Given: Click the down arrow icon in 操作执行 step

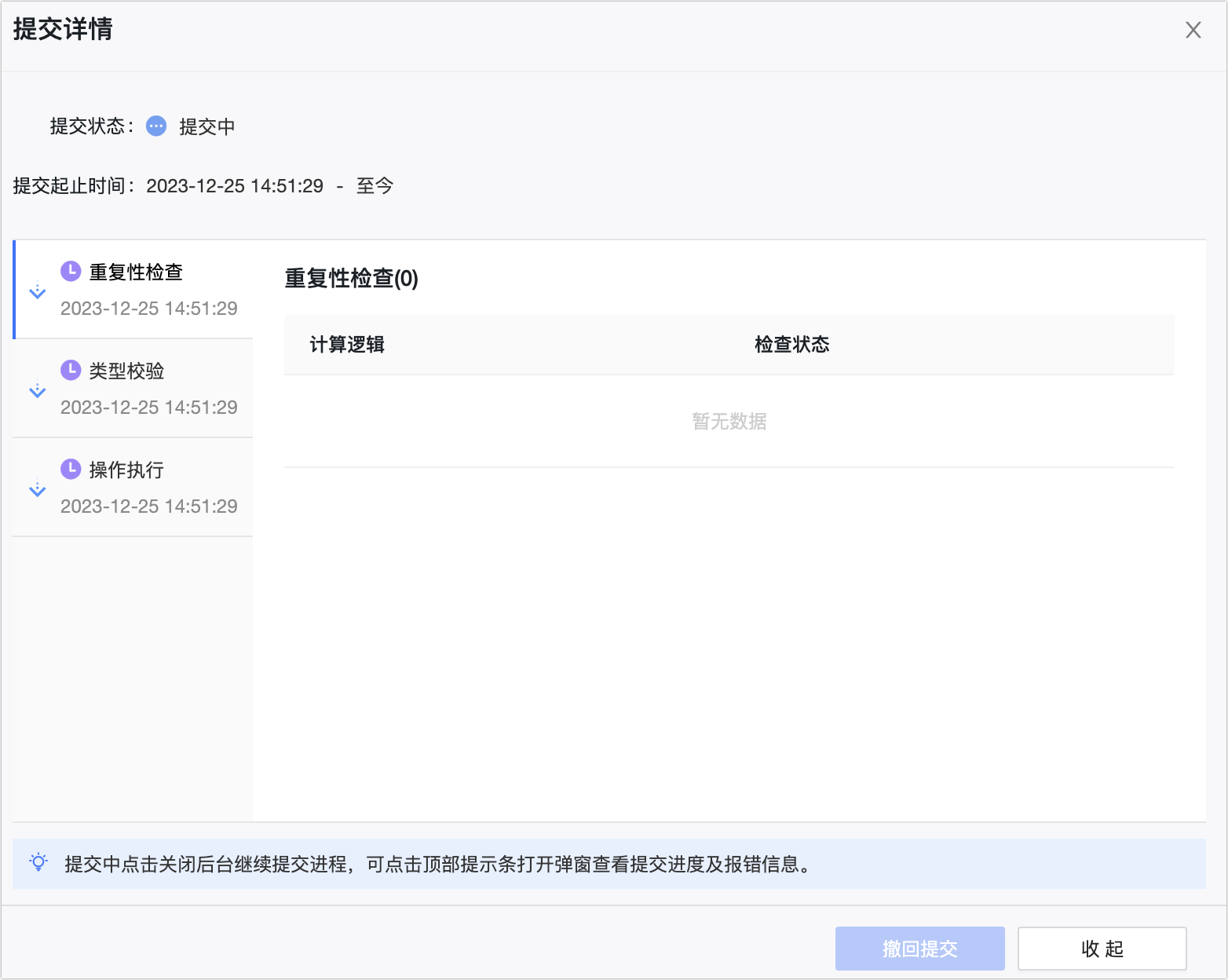Looking at the screenshot, I should (x=37, y=488).
